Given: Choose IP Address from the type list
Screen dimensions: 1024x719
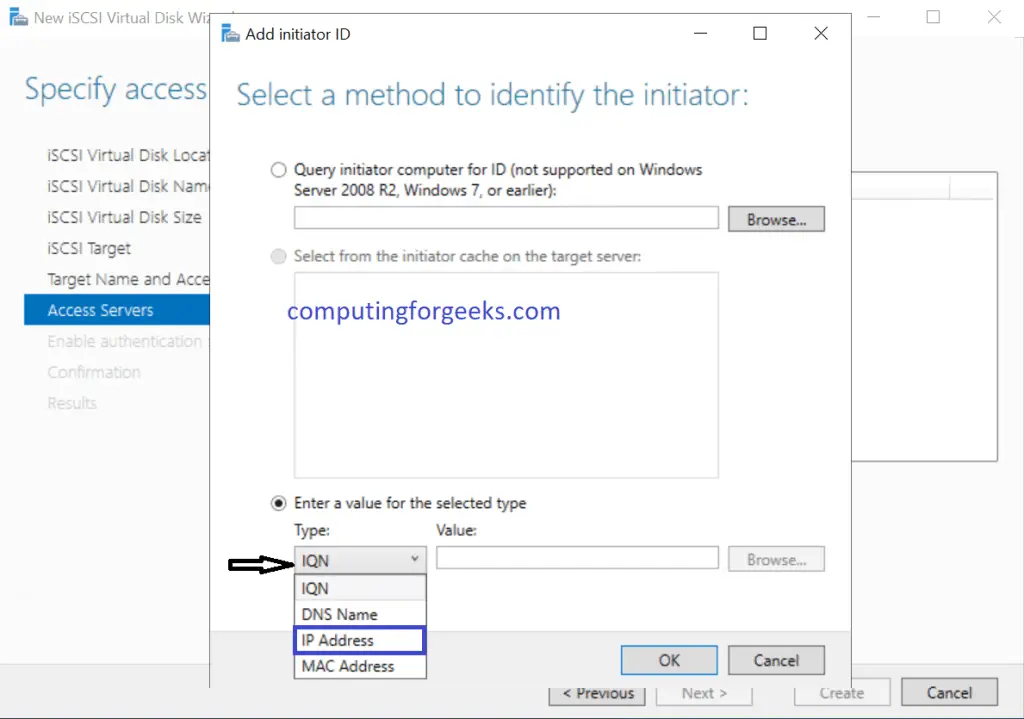Looking at the screenshot, I should [x=360, y=641].
